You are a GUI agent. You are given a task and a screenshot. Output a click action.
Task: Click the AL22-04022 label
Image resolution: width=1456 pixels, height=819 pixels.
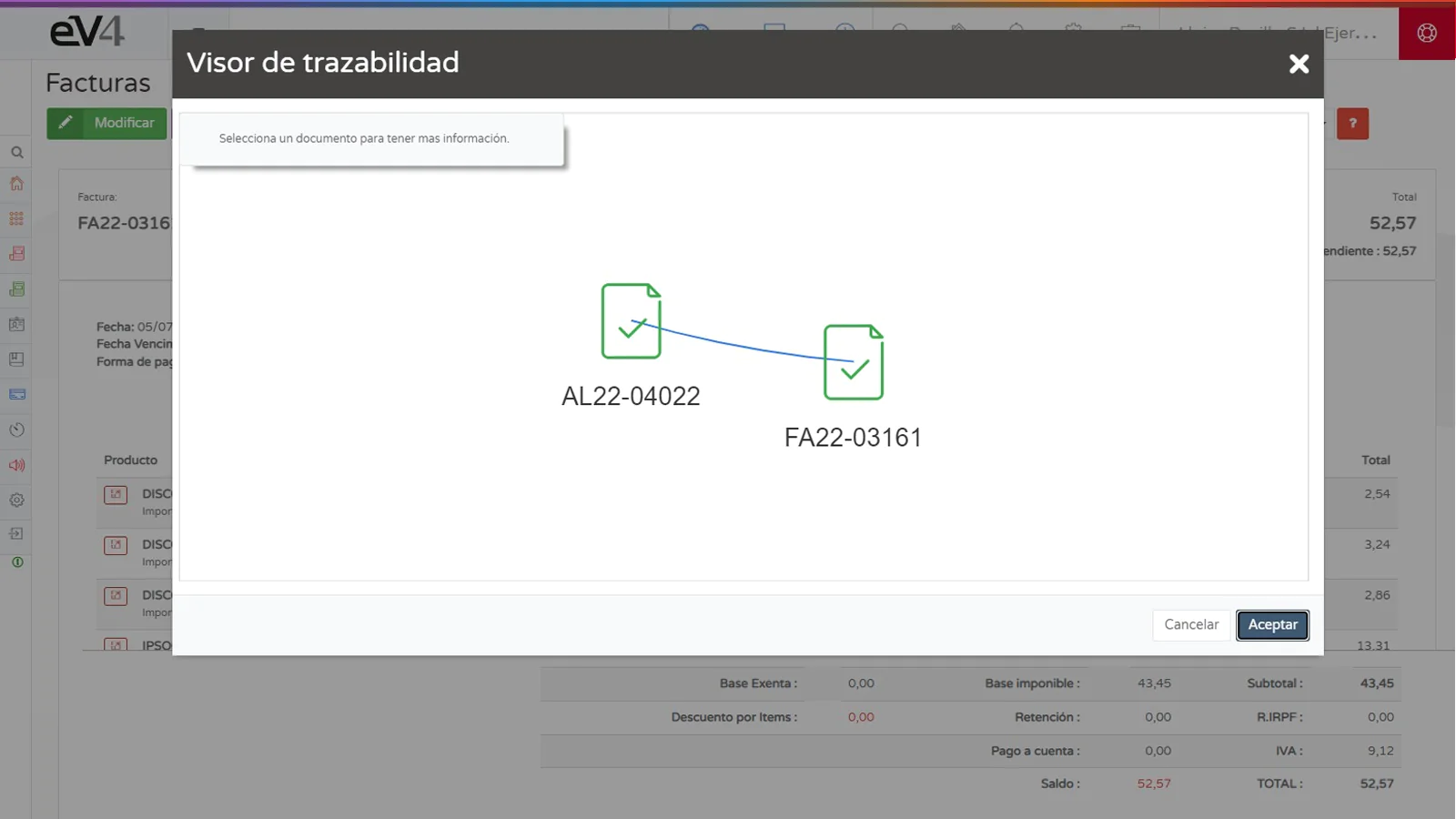[x=631, y=397]
